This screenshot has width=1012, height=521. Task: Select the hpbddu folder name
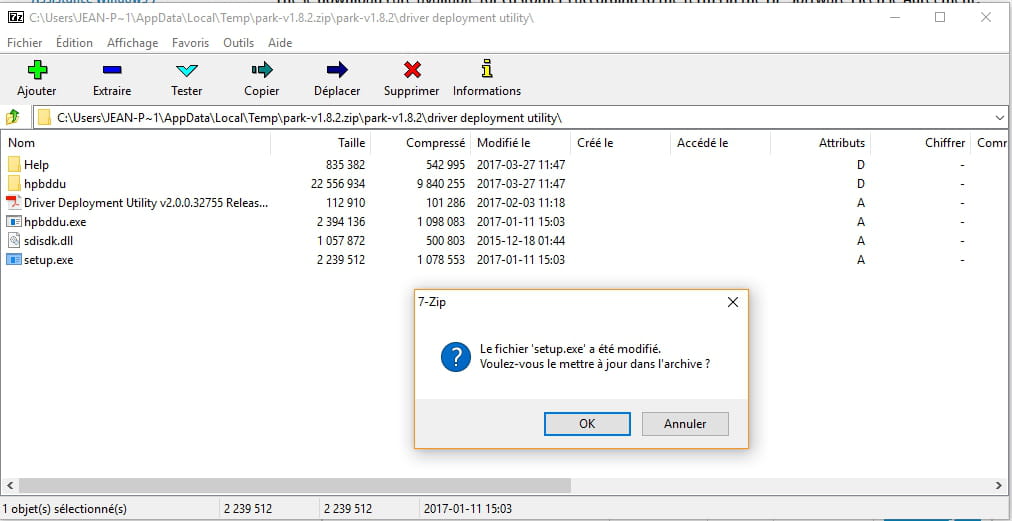pyautogui.click(x=45, y=184)
